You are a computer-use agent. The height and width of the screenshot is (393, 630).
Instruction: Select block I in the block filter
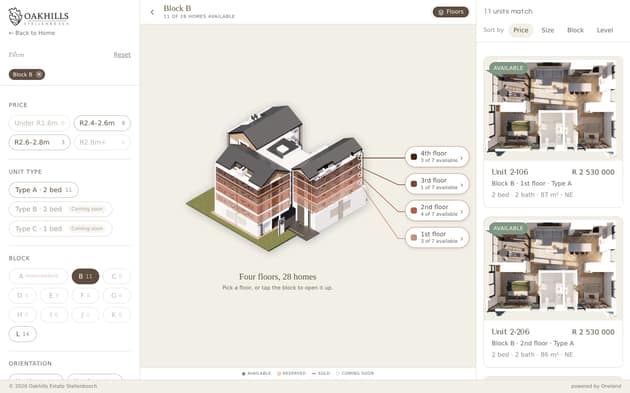coord(54,315)
